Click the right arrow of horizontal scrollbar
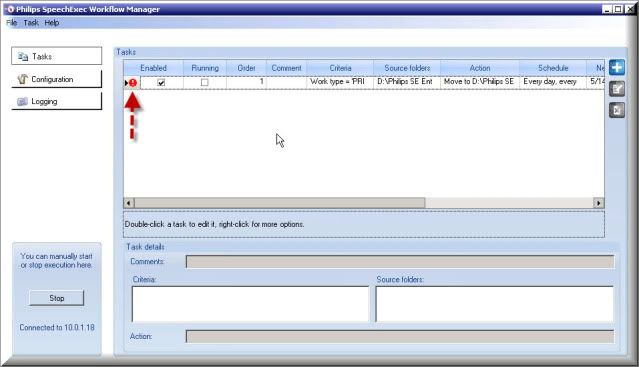This screenshot has width=639, height=367. pyautogui.click(x=599, y=203)
